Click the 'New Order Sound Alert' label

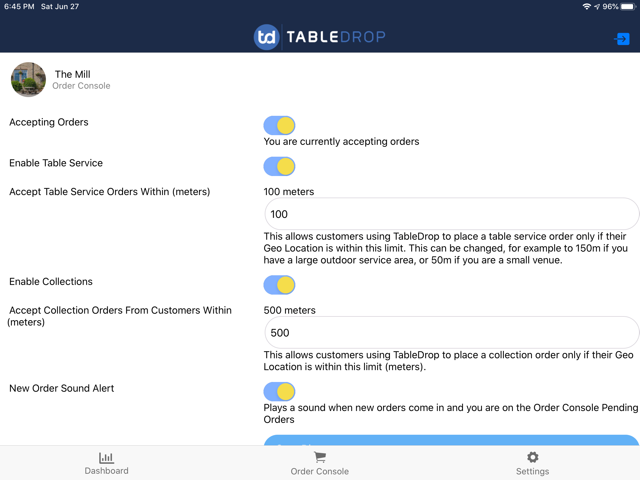coord(62,388)
